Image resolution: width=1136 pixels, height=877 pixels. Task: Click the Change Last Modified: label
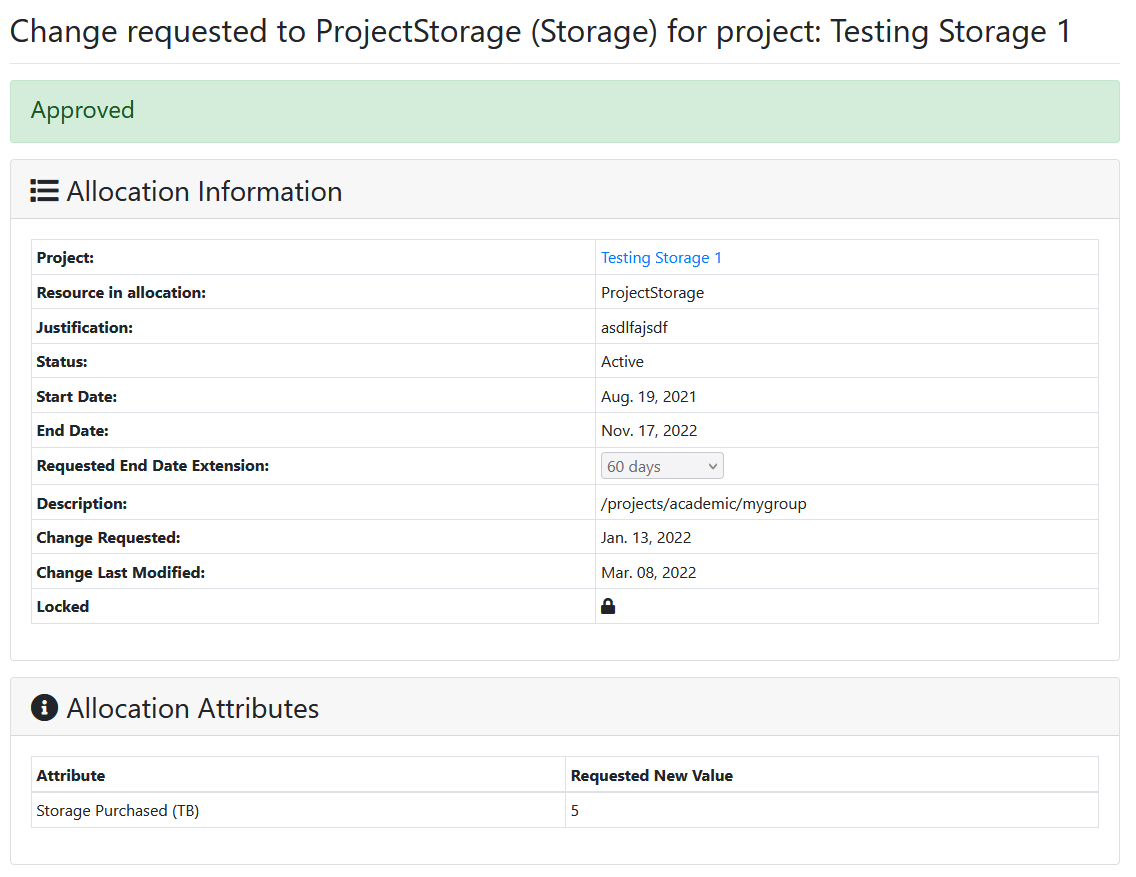coord(121,573)
